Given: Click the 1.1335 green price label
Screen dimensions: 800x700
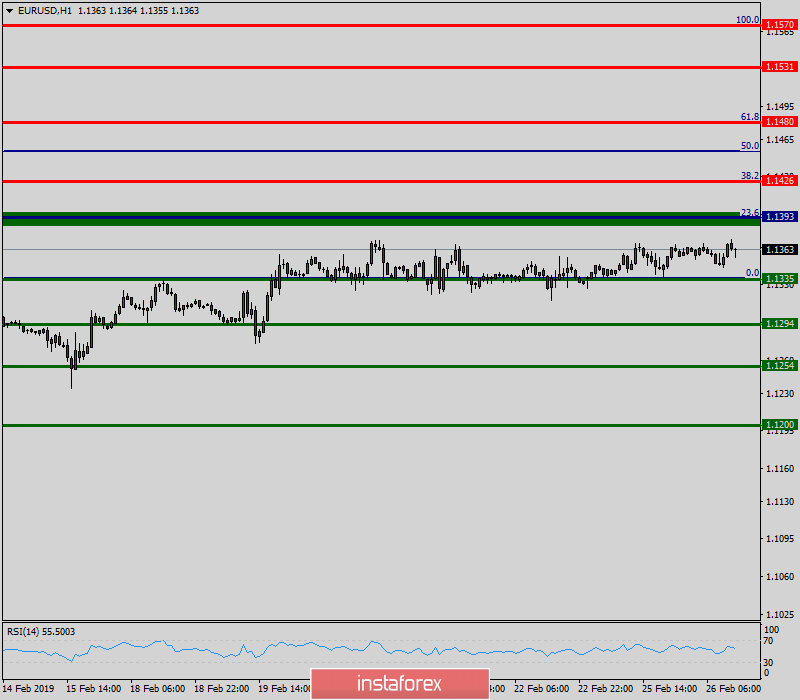Looking at the screenshot, I should [x=780, y=279].
